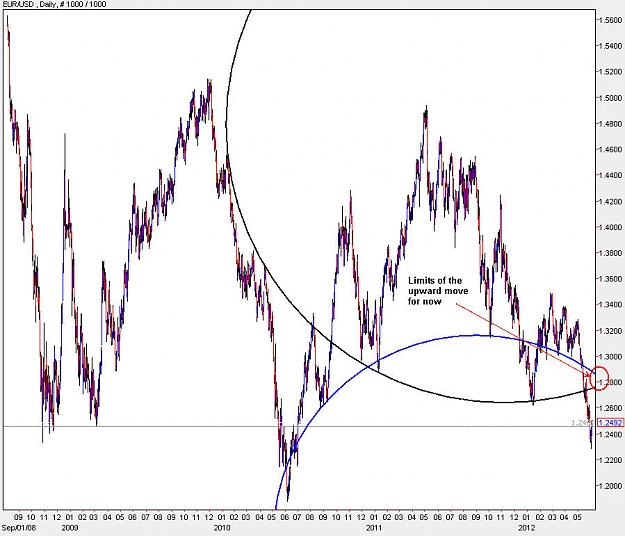Select the 1.3600 price level label
This screenshot has width=625, height=536.
(x=611, y=279)
